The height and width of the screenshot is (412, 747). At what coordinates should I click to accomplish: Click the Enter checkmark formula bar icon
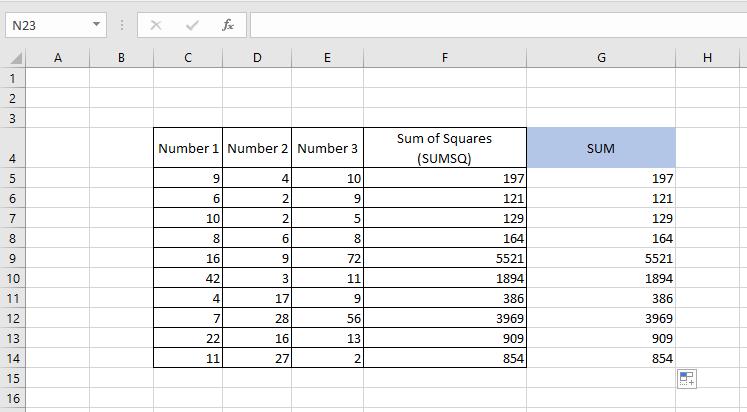click(x=192, y=25)
